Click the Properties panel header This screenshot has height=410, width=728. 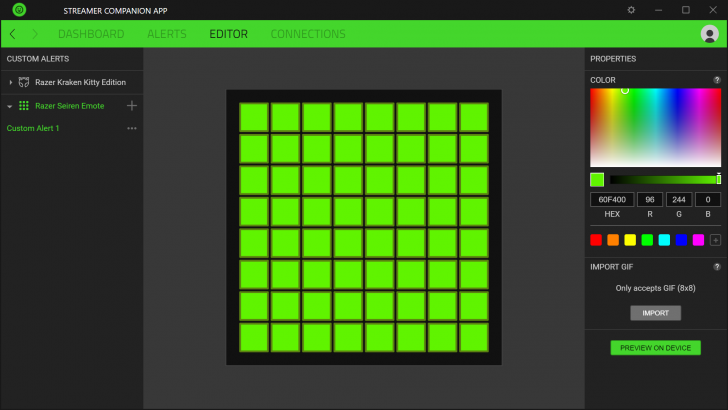point(613,59)
